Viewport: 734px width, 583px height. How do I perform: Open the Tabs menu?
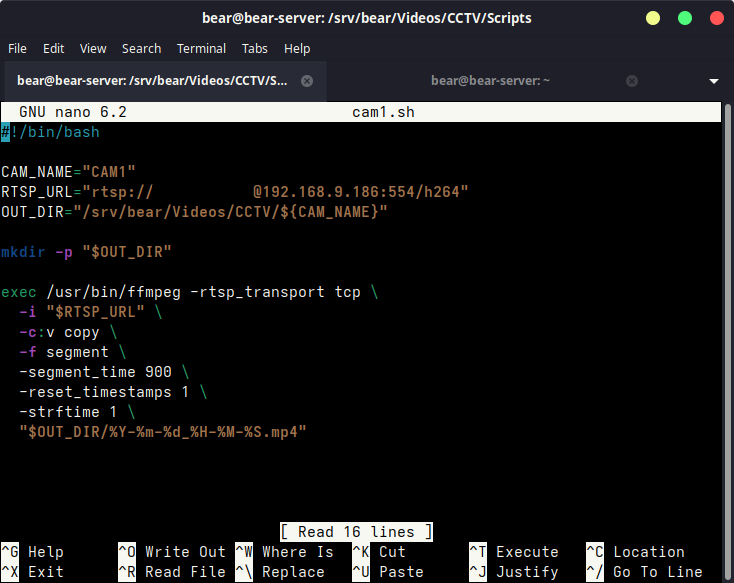(255, 48)
